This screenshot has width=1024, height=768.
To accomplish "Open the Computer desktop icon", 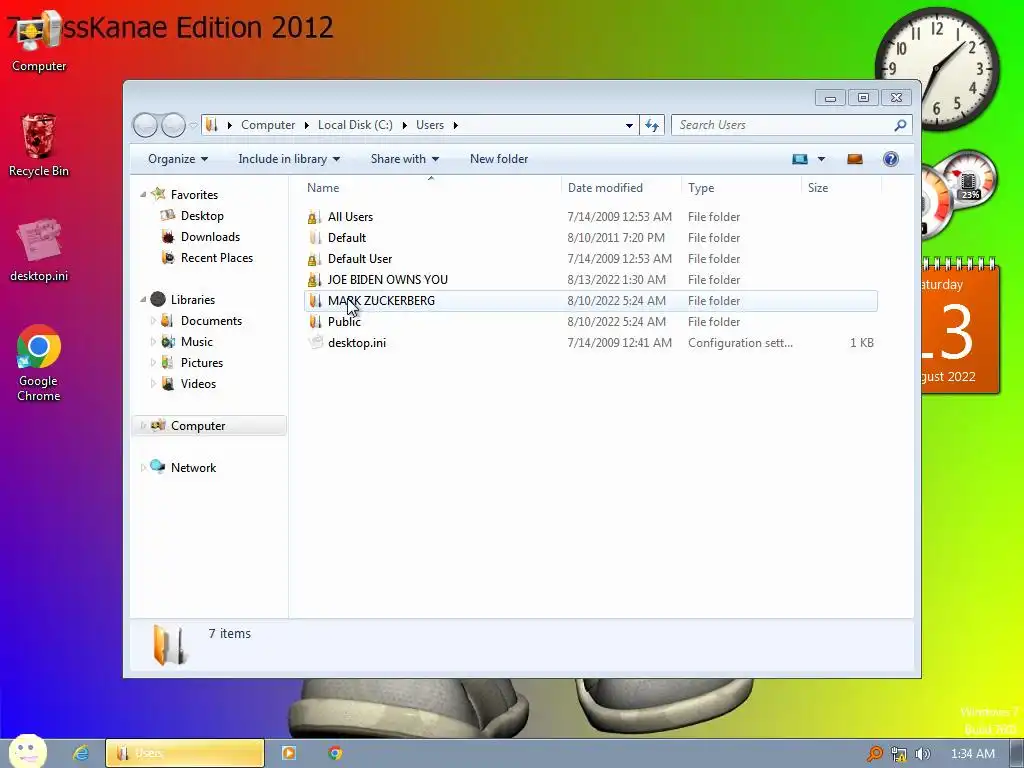I will click(x=39, y=39).
